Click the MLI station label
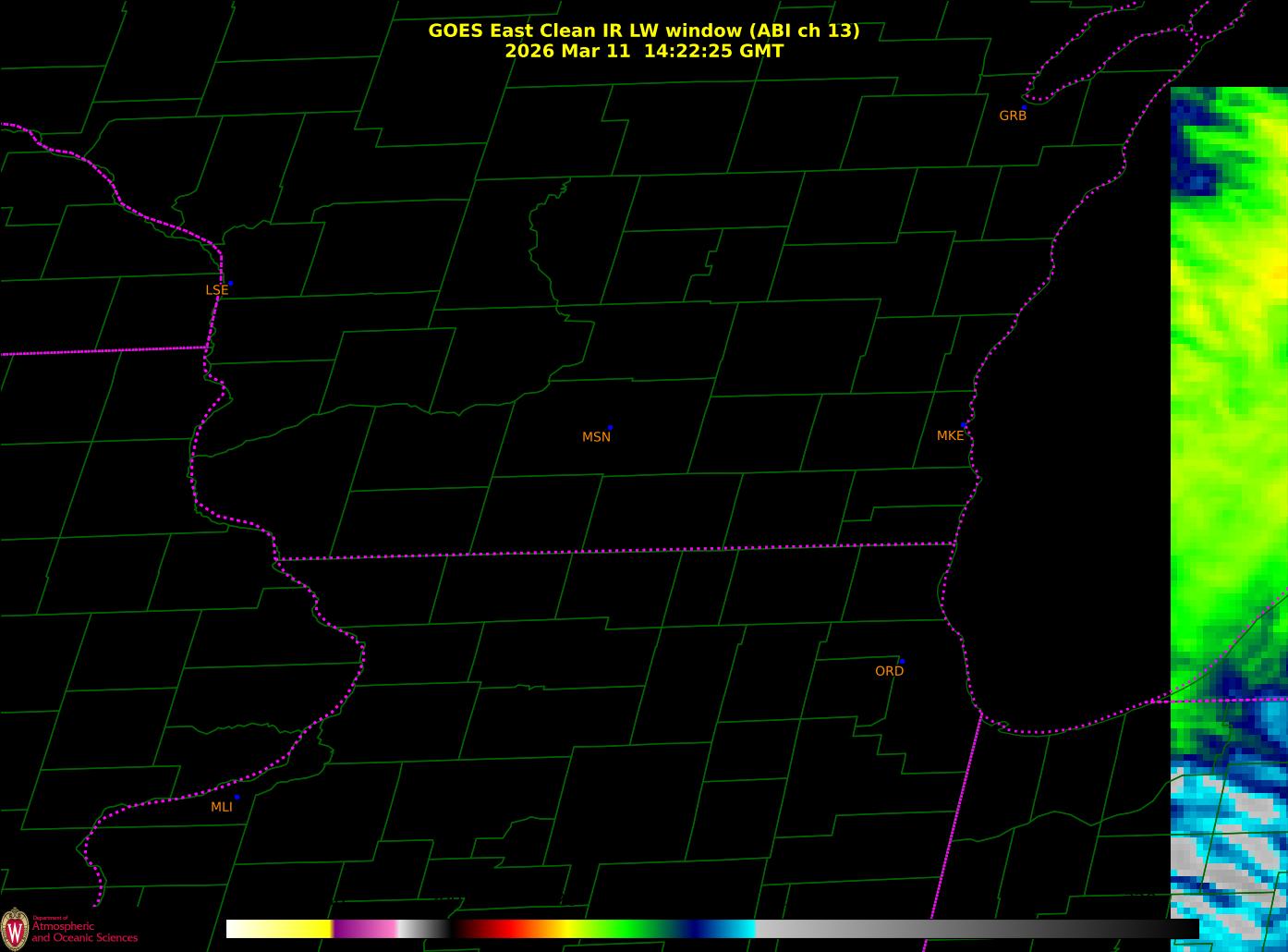The width and height of the screenshot is (1288, 952). (221, 807)
